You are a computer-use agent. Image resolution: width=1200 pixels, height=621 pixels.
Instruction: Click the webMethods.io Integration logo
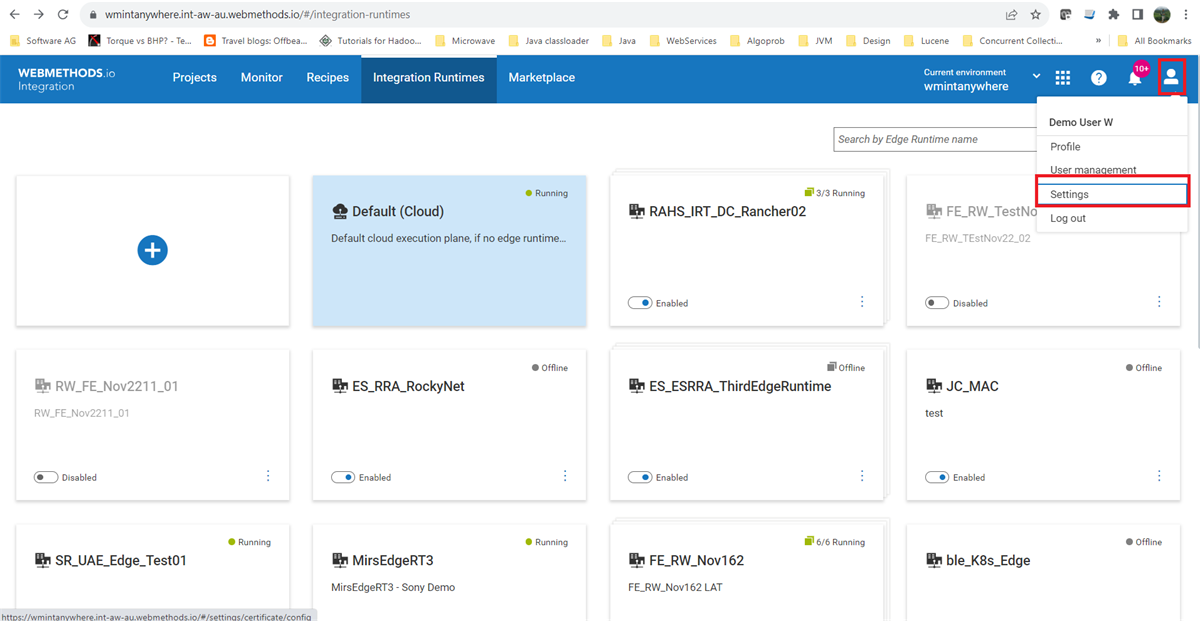66,79
